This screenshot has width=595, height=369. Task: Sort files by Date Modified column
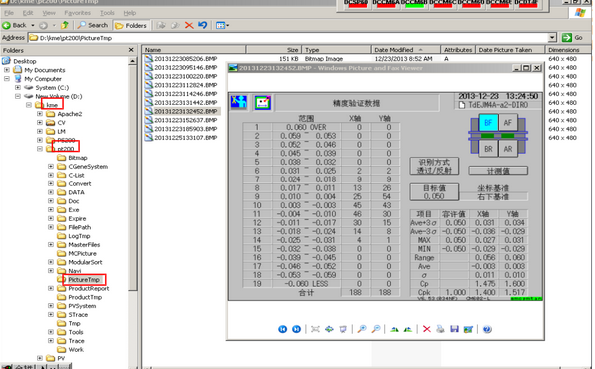[406, 50]
